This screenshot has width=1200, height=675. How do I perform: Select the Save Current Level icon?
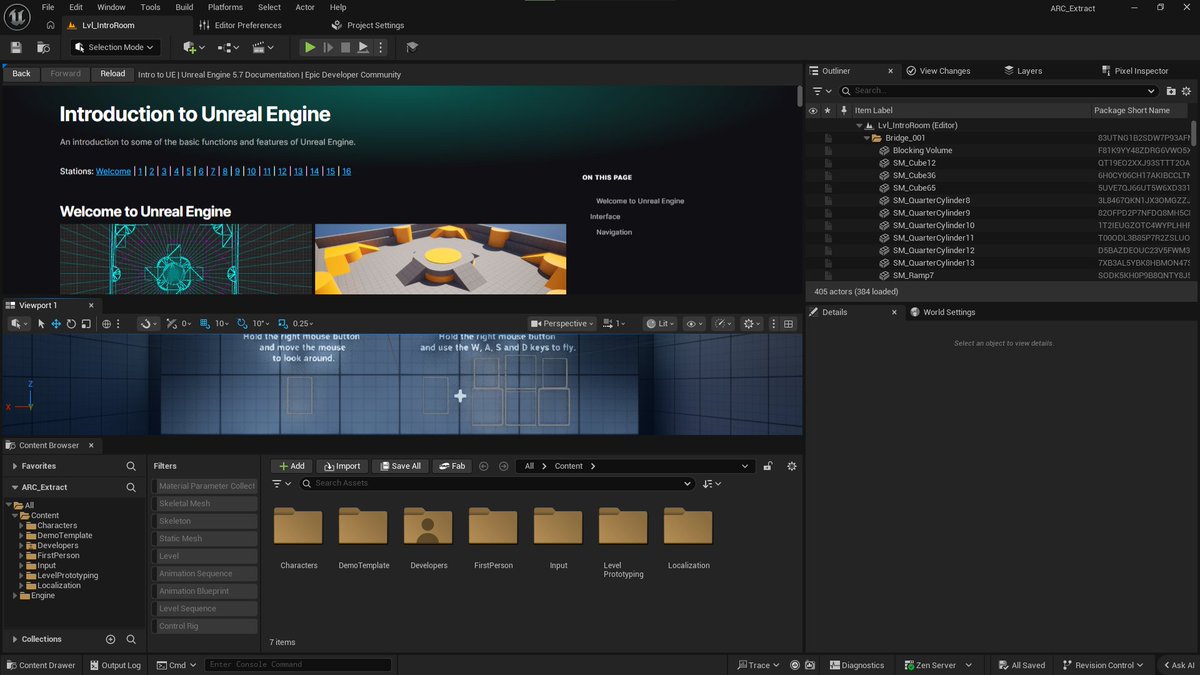(x=16, y=47)
